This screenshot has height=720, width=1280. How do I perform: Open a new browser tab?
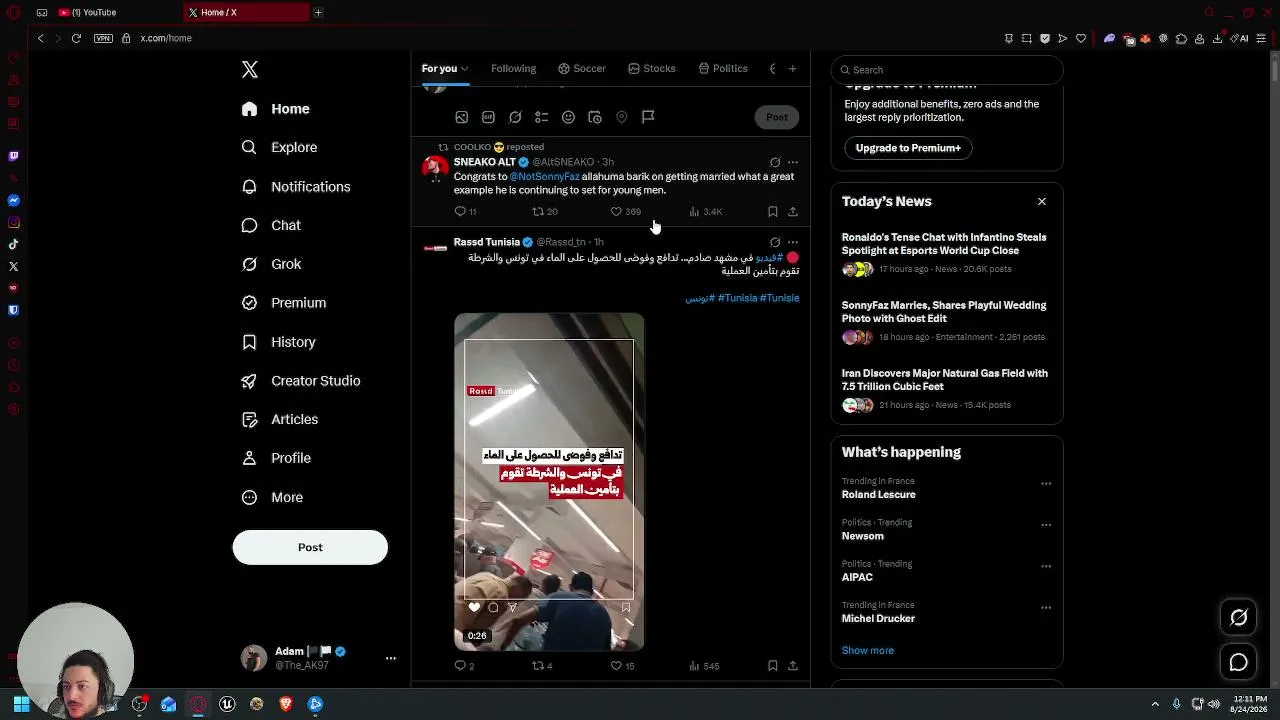point(318,13)
